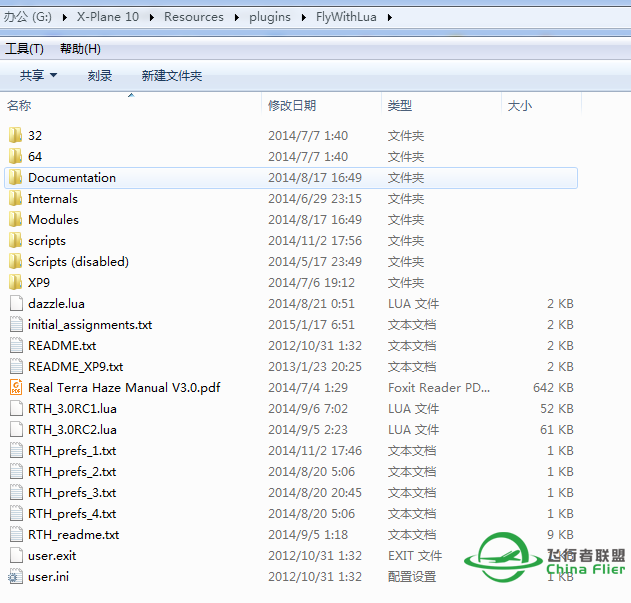Click the initial_assignments.txt file icon

[16, 324]
